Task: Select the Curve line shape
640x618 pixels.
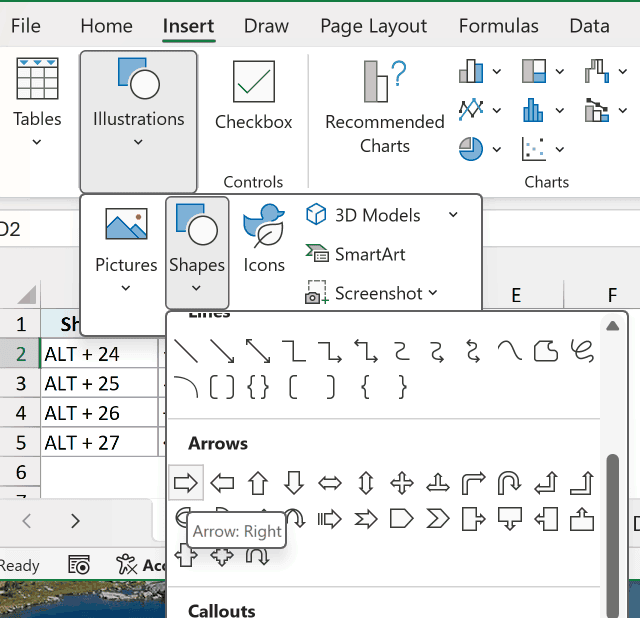Action: click(x=509, y=351)
